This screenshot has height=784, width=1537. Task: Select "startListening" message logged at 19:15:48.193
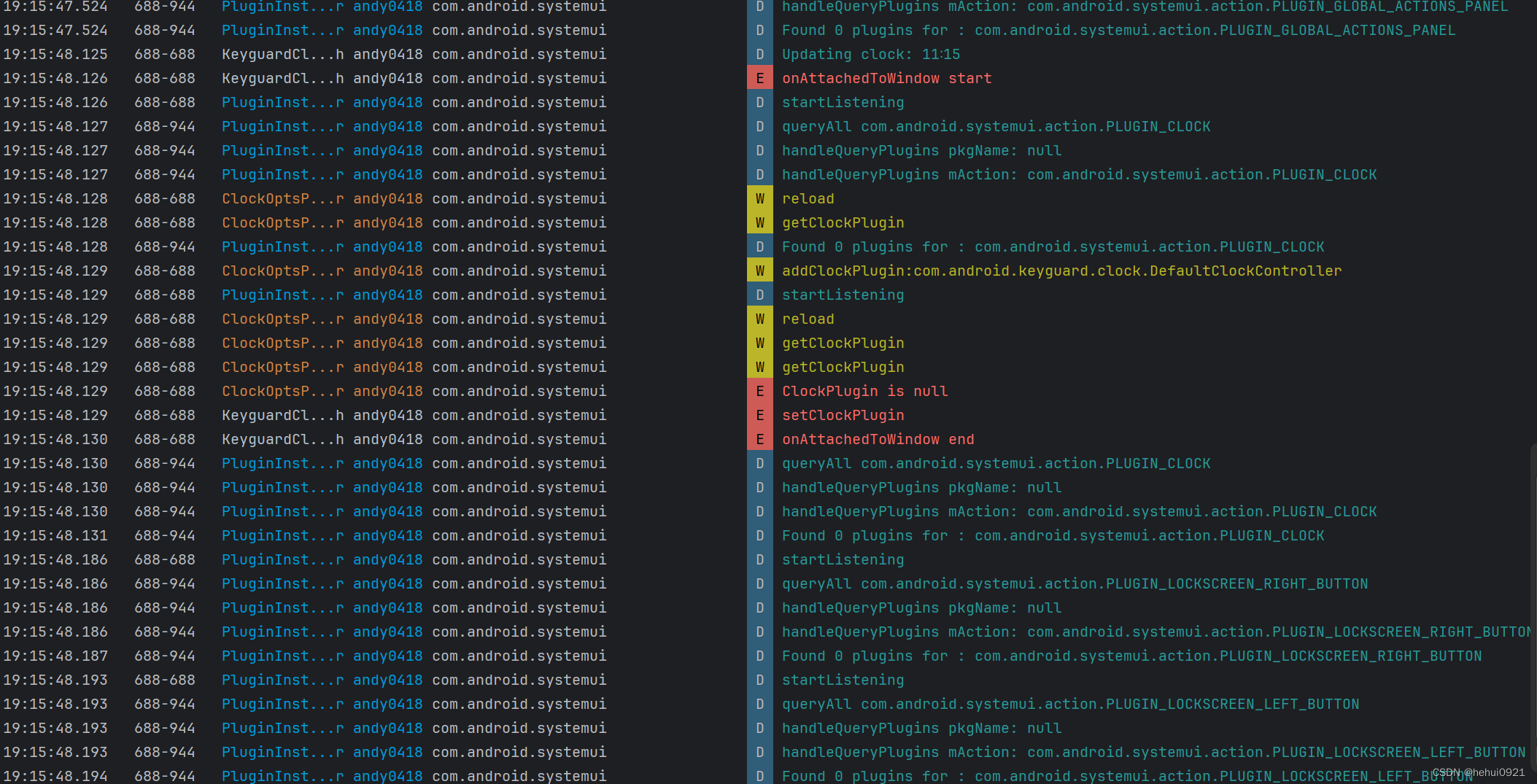coord(843,680)
